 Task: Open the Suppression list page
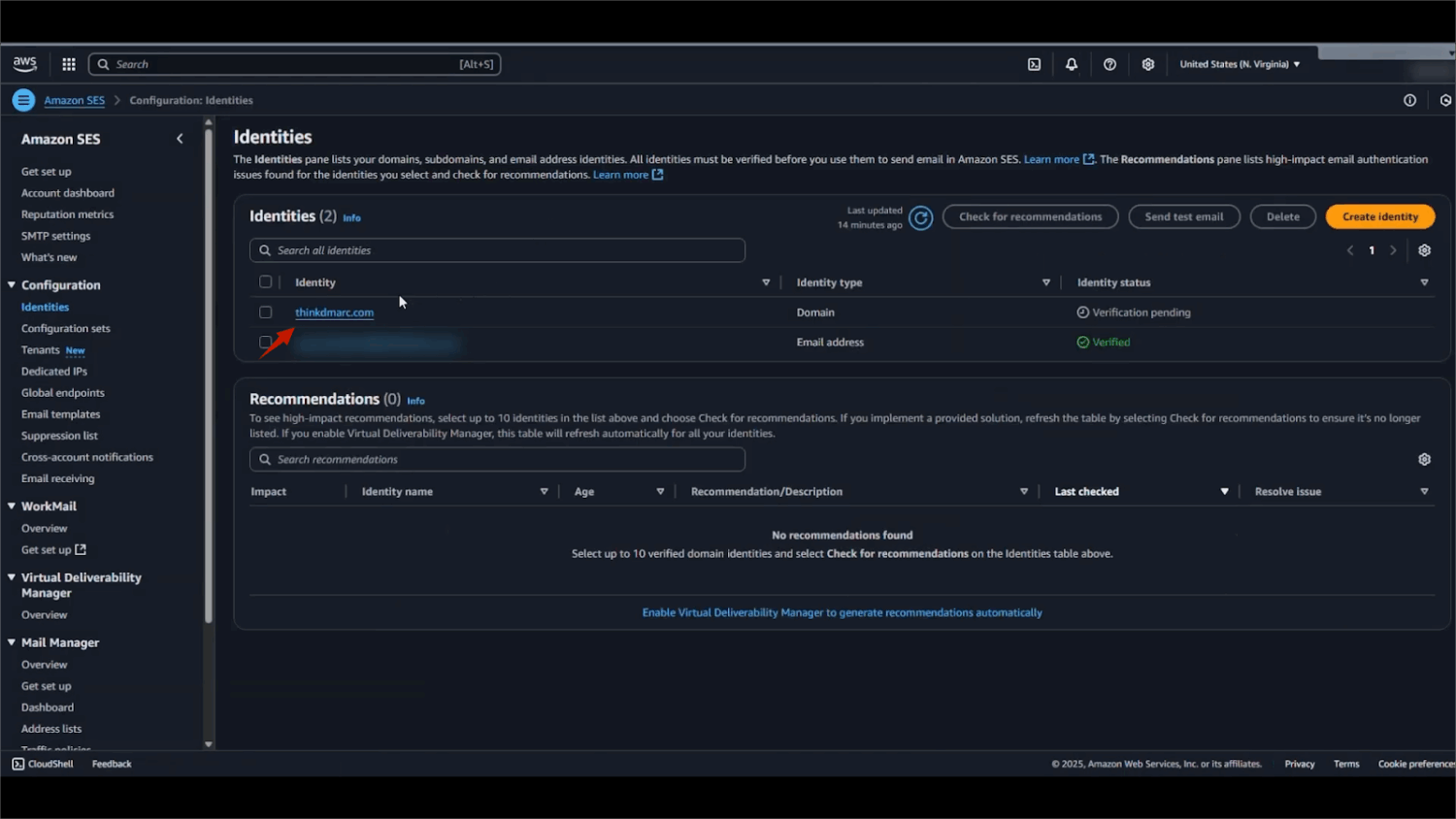coord(59,436)
